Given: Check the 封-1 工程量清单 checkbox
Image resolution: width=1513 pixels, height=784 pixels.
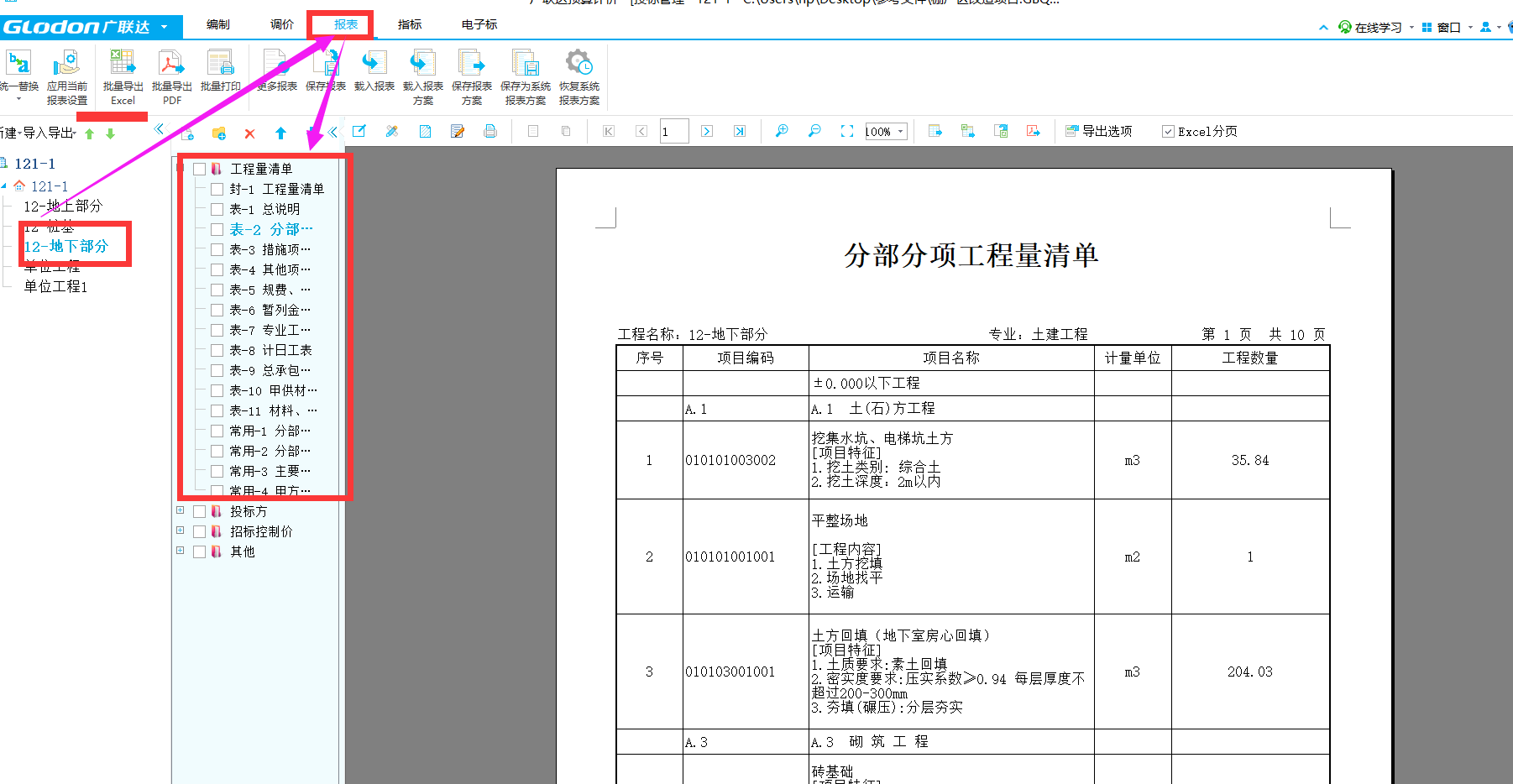Looking at the screenshot, I should click(x=217, y=190).
